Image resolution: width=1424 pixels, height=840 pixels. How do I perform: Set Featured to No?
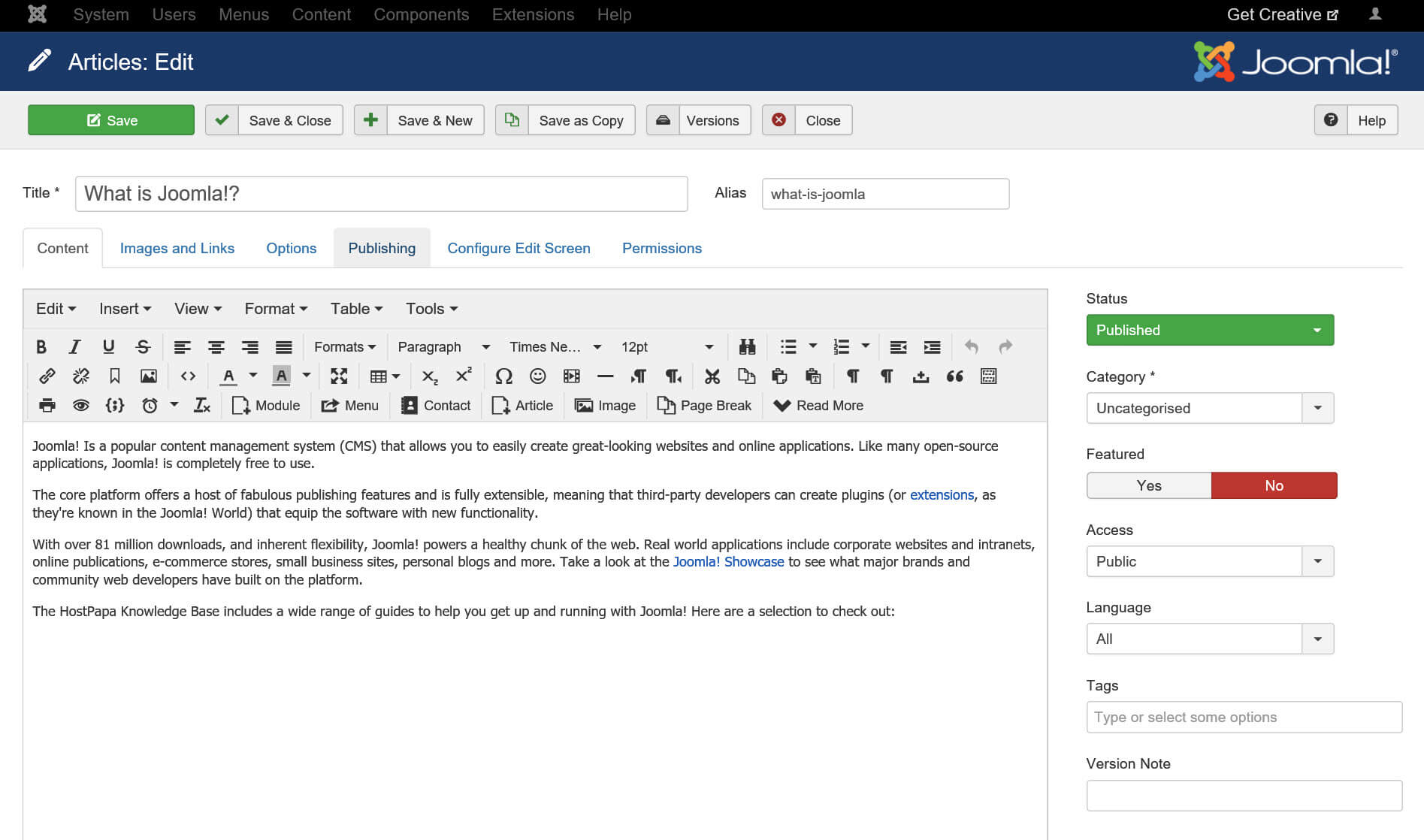[x=1274, y=485]
